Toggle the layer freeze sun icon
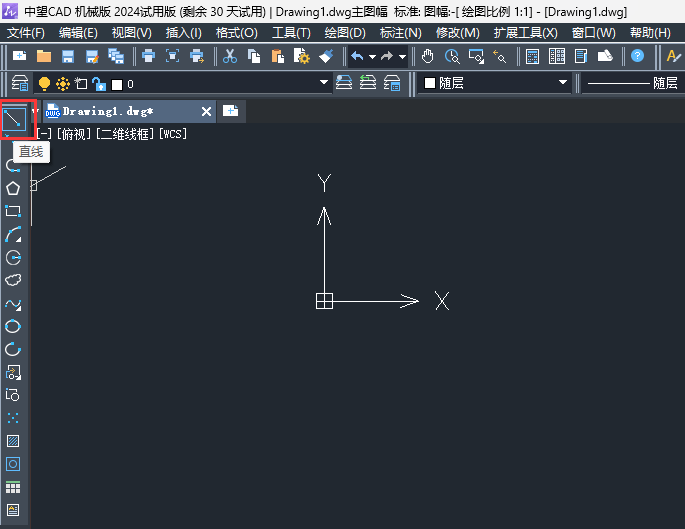The width and height of the screenshot is (685, 529). (63, 83)
